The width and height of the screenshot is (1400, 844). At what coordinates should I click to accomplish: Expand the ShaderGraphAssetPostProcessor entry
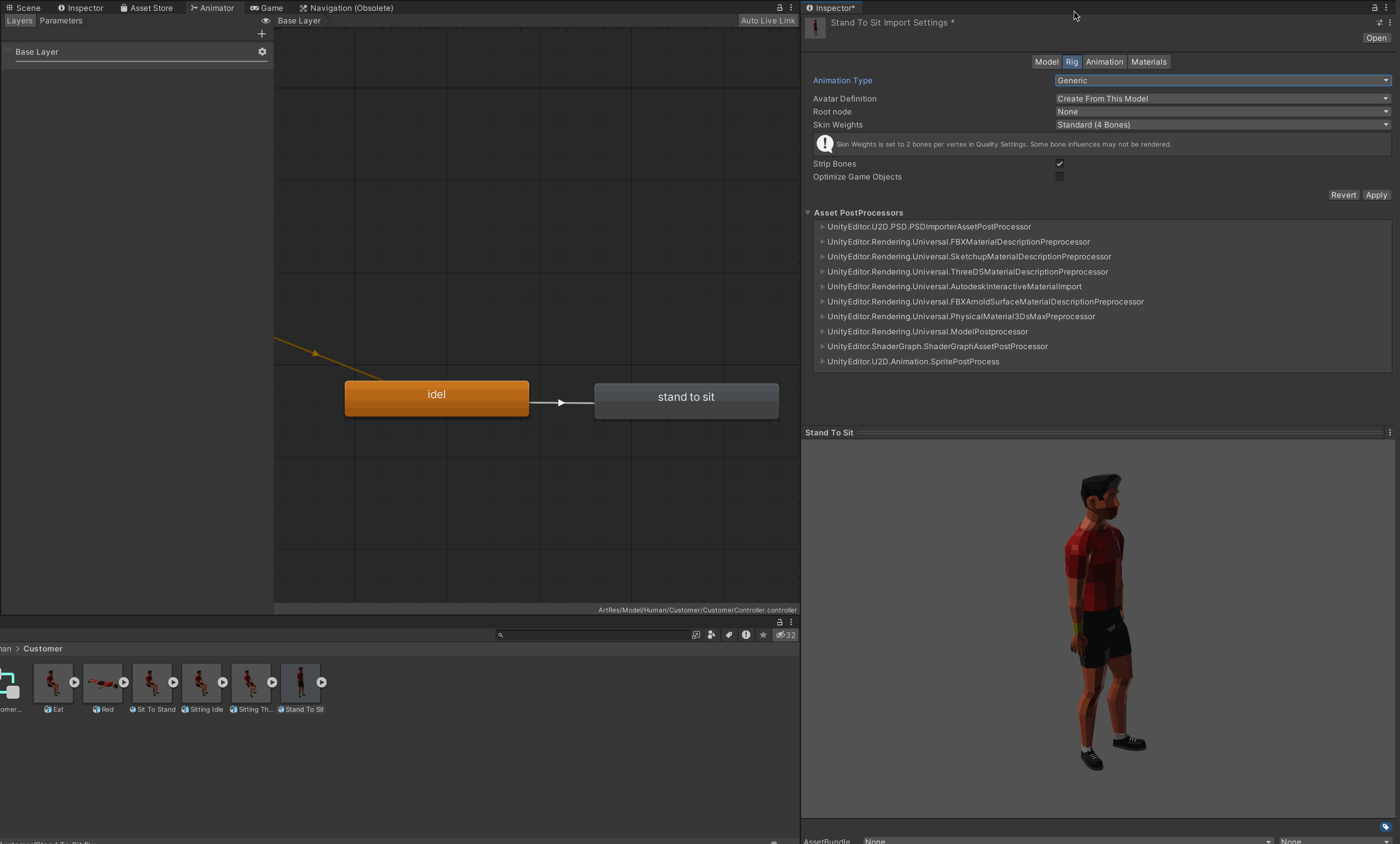822,346
